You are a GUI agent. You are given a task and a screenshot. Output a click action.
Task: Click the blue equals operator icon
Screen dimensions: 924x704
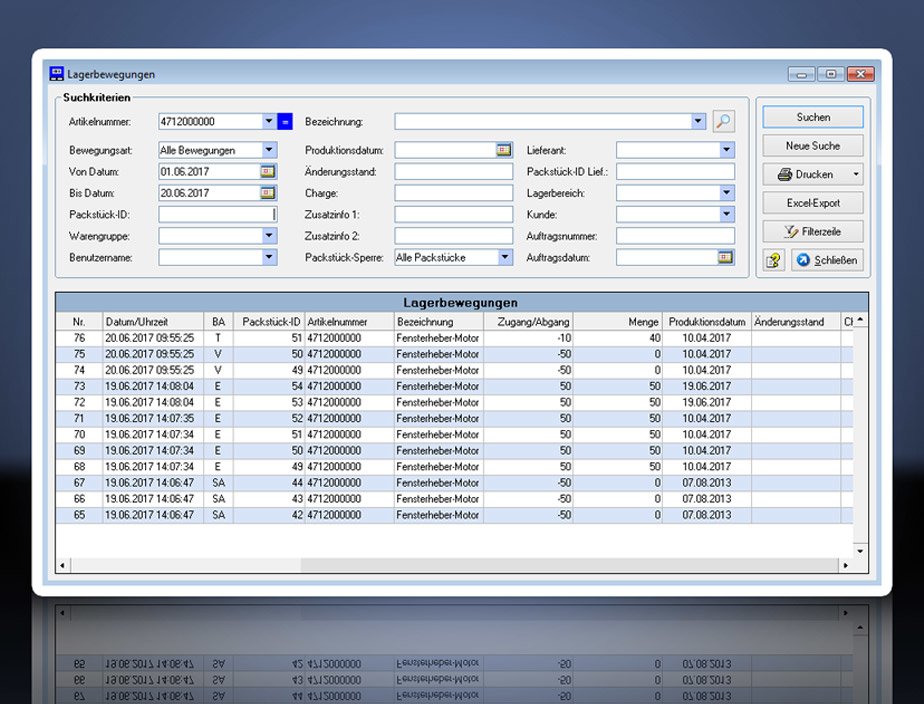pyautogui.click(x=285, y=122)
